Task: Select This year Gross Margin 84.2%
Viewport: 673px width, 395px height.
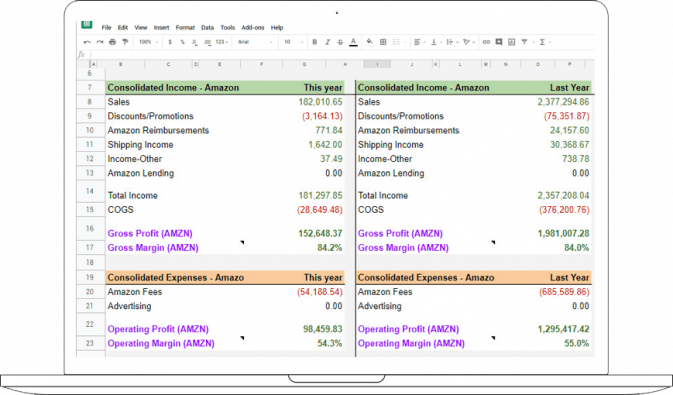Action: (x=330, y=248)
